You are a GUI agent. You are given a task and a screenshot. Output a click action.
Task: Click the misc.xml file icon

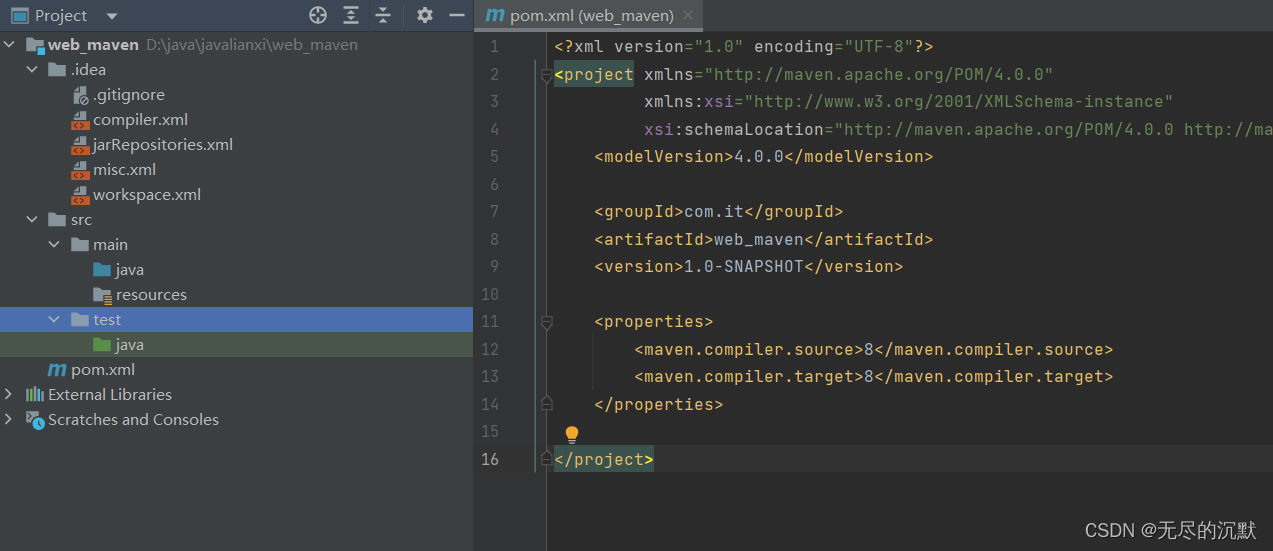[x=81, y=170]
